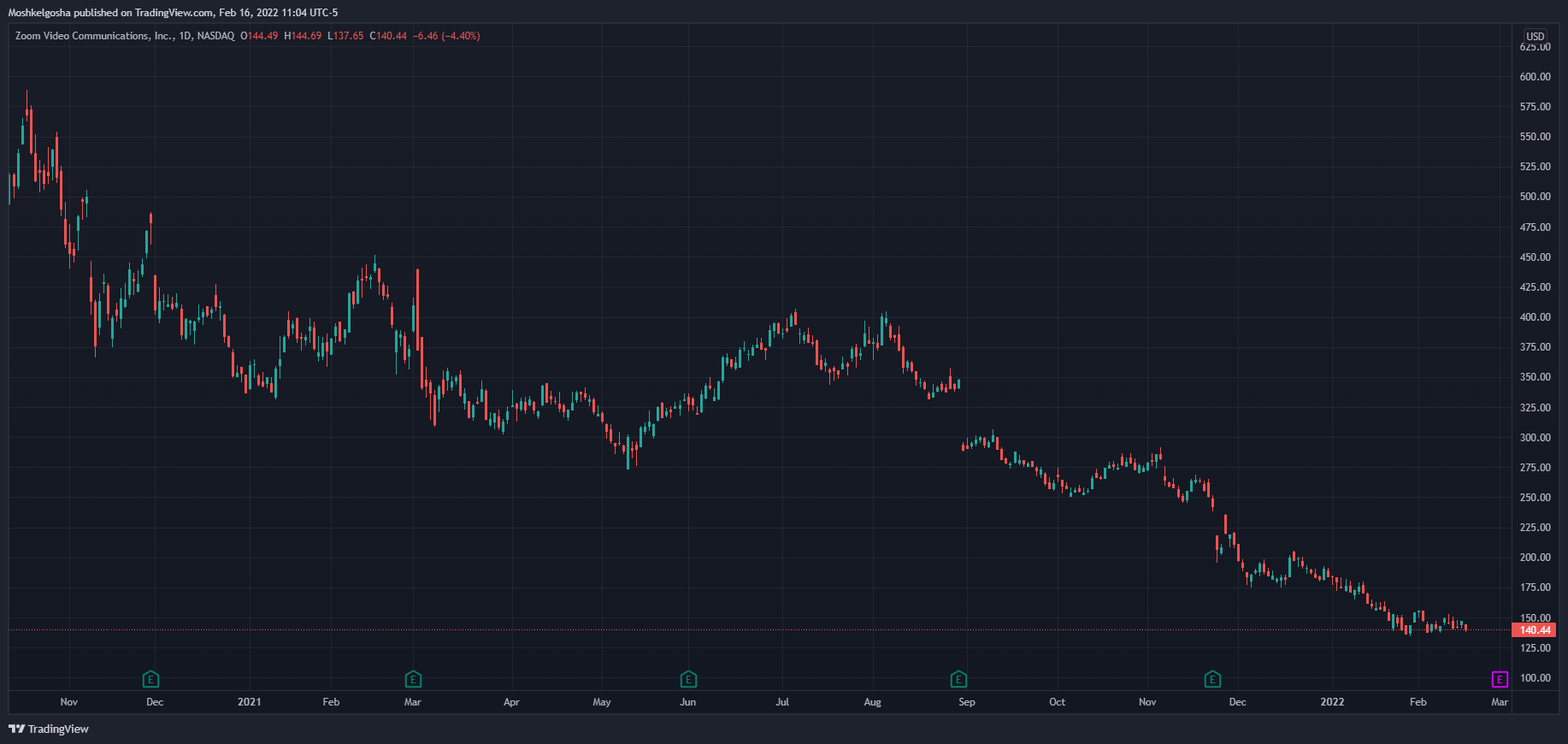This screenshot has height=744, width=1568.
Task: Click the Zoom Video Communications symbol title
Action: tap(95, 36)
